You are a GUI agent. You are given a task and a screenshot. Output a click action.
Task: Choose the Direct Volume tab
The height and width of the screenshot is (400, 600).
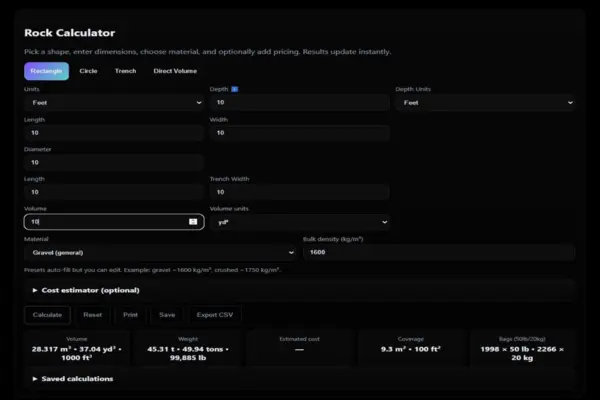(175, 71)
